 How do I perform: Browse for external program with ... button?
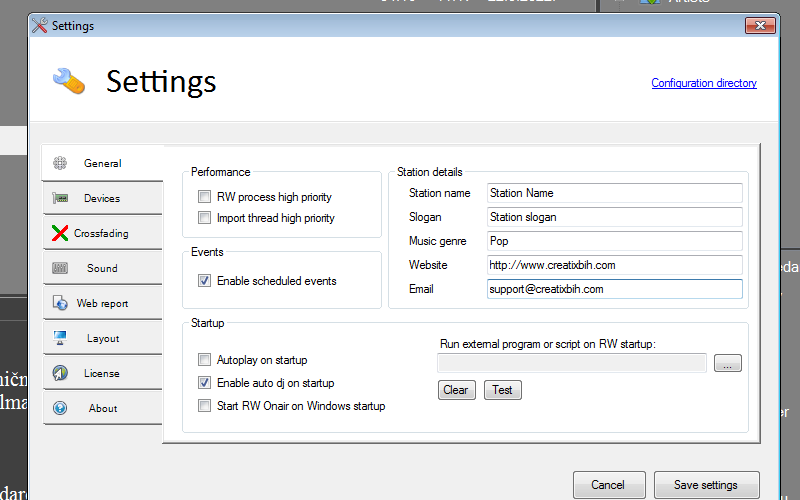[728, 363]
